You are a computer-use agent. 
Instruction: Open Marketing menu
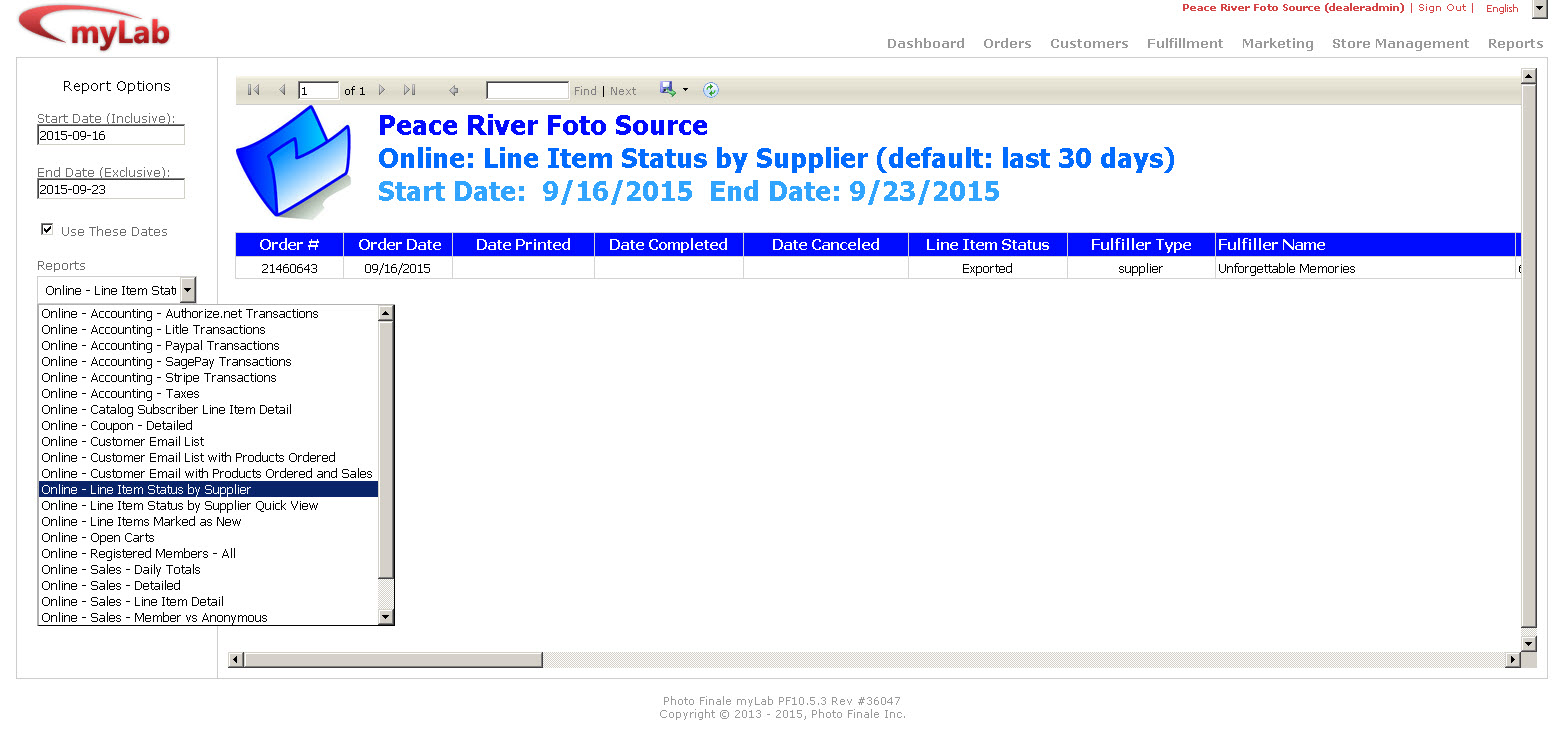(1278, 43)
